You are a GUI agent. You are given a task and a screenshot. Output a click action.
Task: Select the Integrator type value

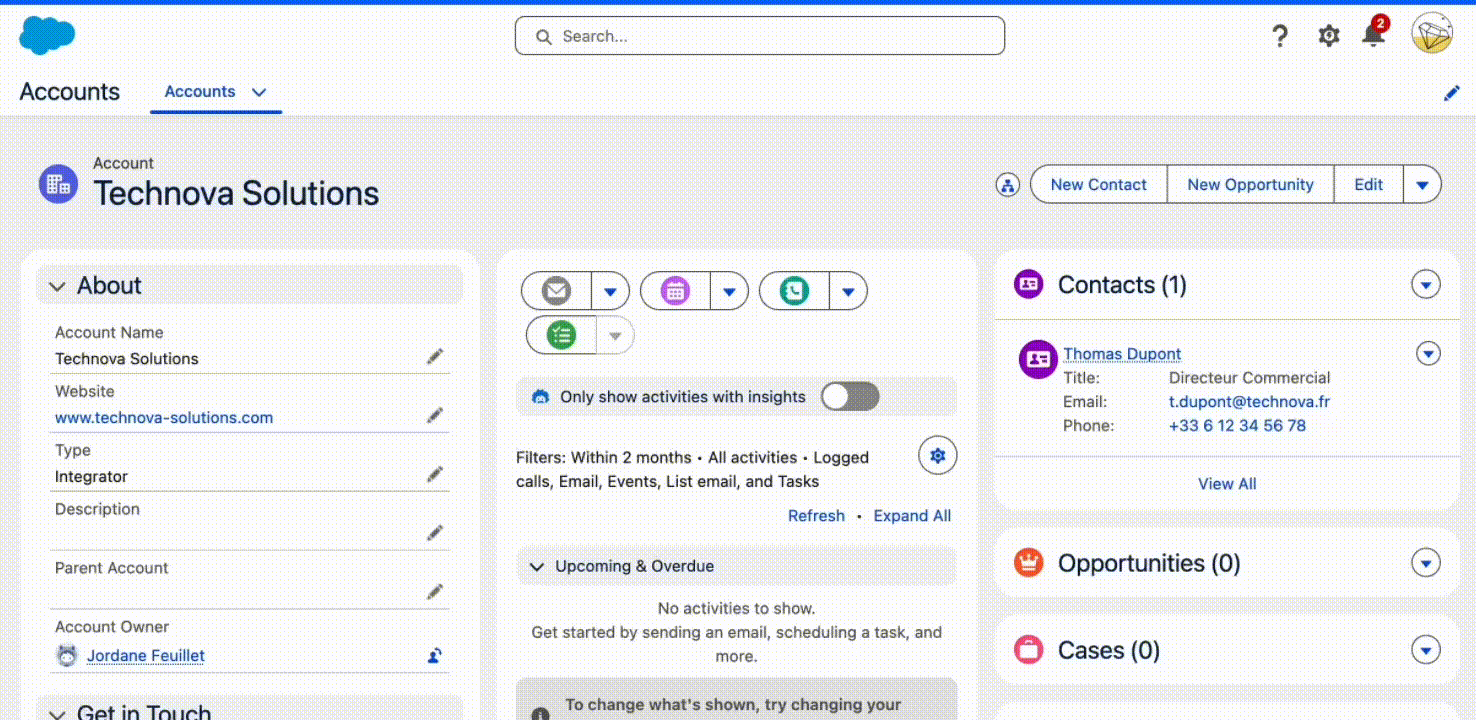[91, 477]
